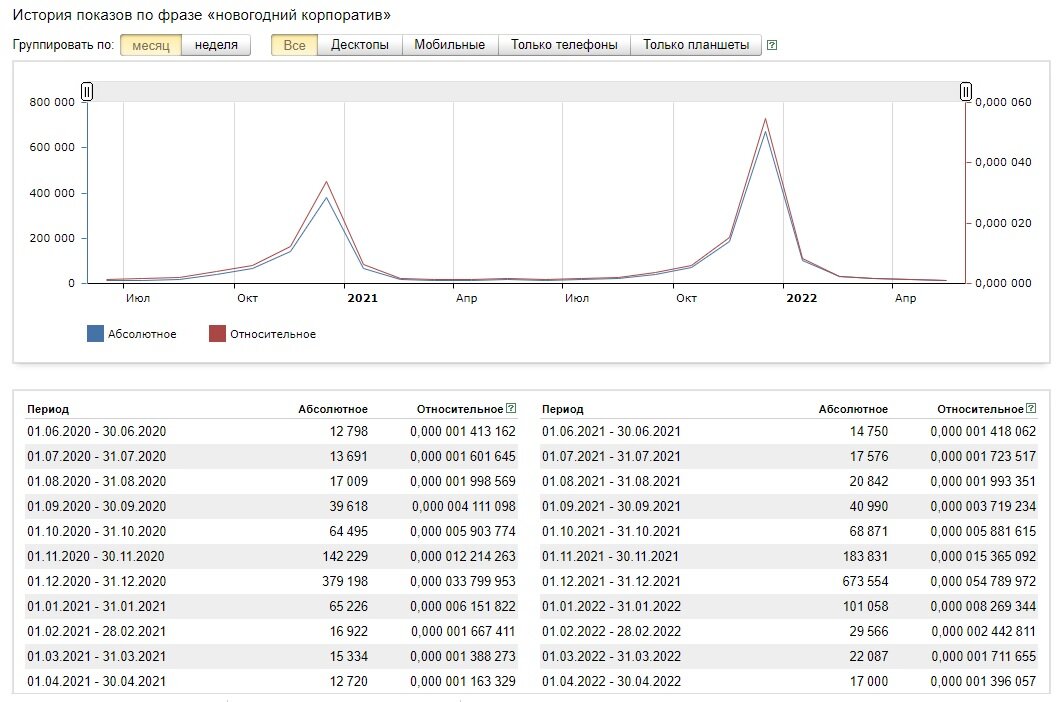The height and width of the screenshot is (702, 1061).
Task: Click absolute value 183 831
Action: click(x=865, y=556)
